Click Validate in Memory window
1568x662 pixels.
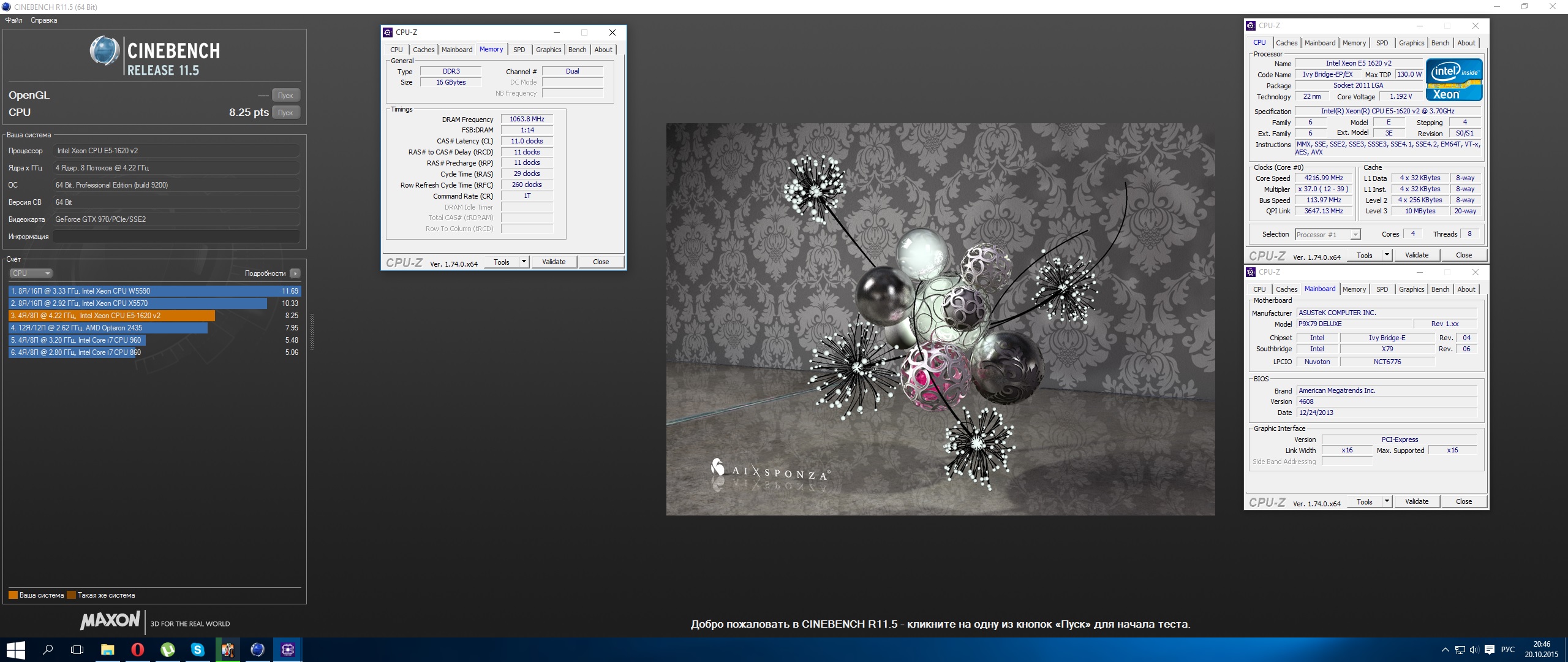pyautogui.click(x=554, y=262)
